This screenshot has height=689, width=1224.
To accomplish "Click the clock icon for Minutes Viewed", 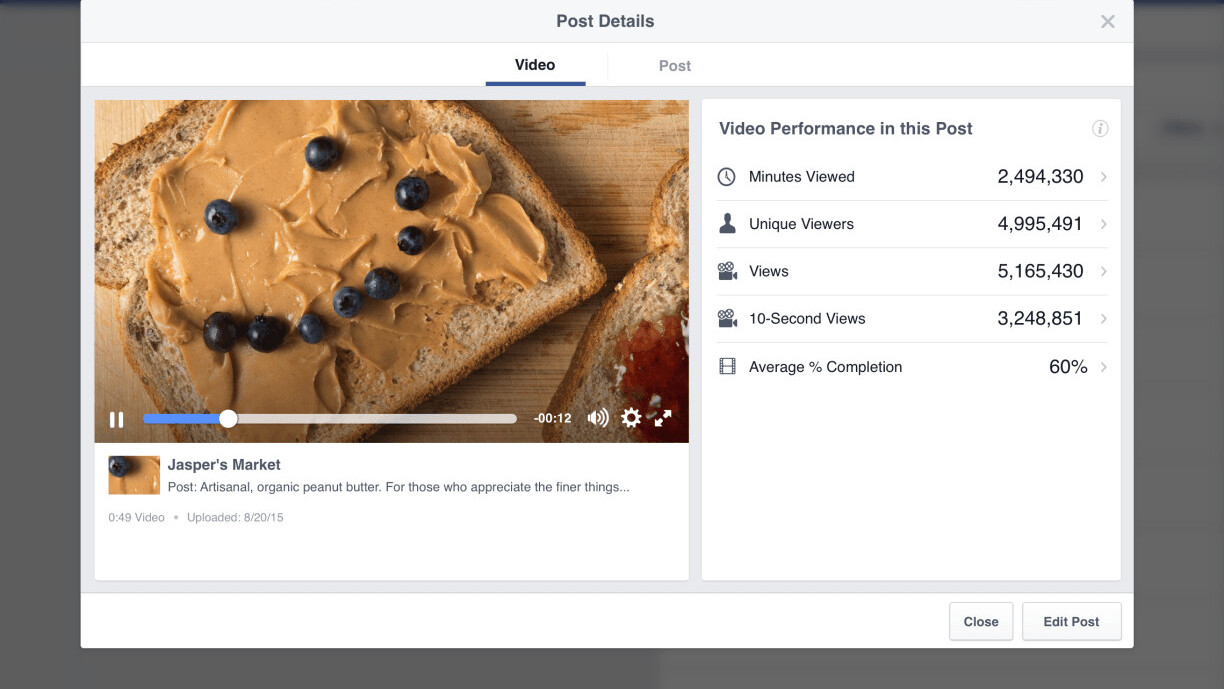I will point(727,177).
